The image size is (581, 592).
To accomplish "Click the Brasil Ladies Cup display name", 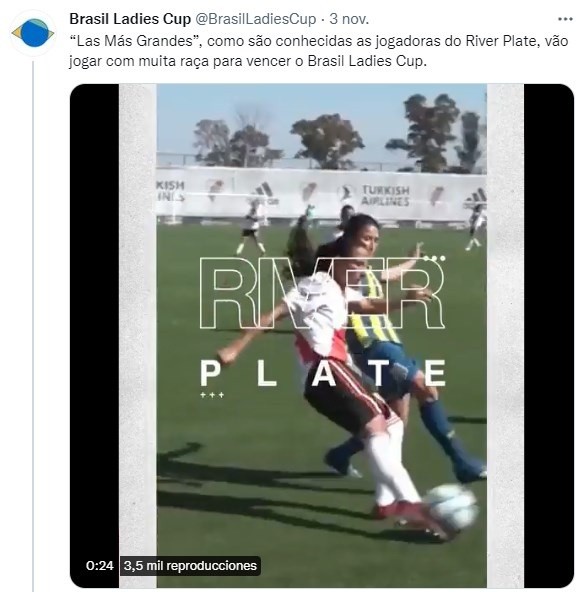I will [x=130, y=19].
